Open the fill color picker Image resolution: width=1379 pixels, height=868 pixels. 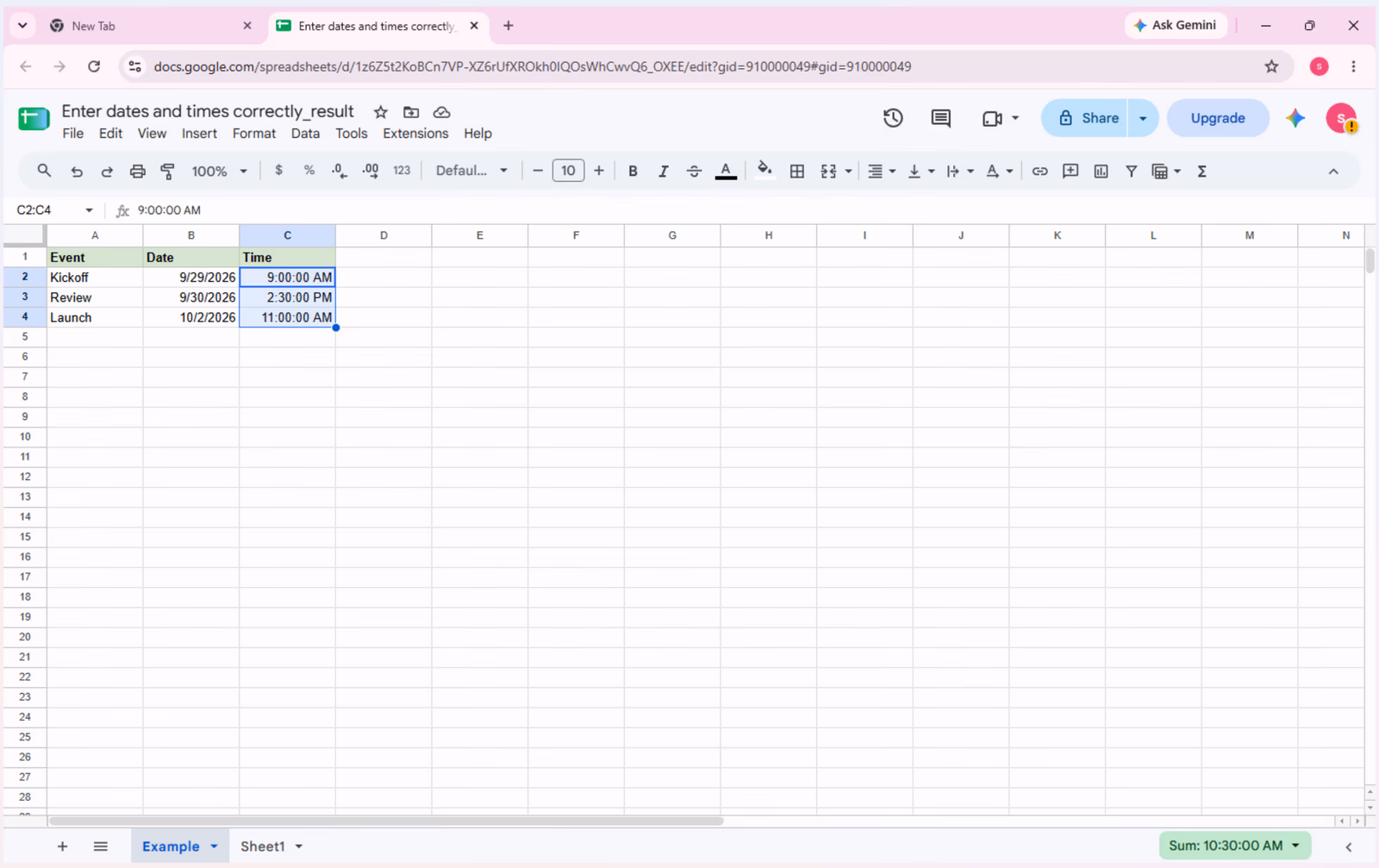point(764,170)
